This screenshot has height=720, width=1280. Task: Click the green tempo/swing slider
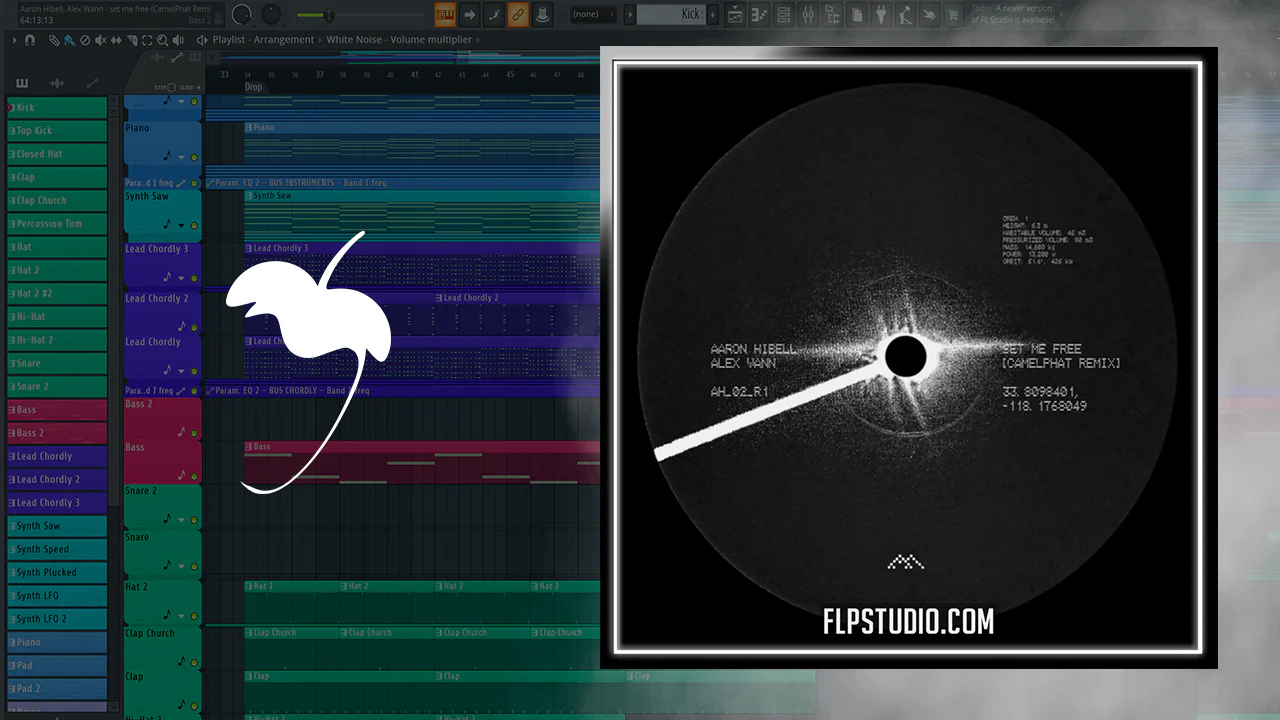[x=360, y=15]
